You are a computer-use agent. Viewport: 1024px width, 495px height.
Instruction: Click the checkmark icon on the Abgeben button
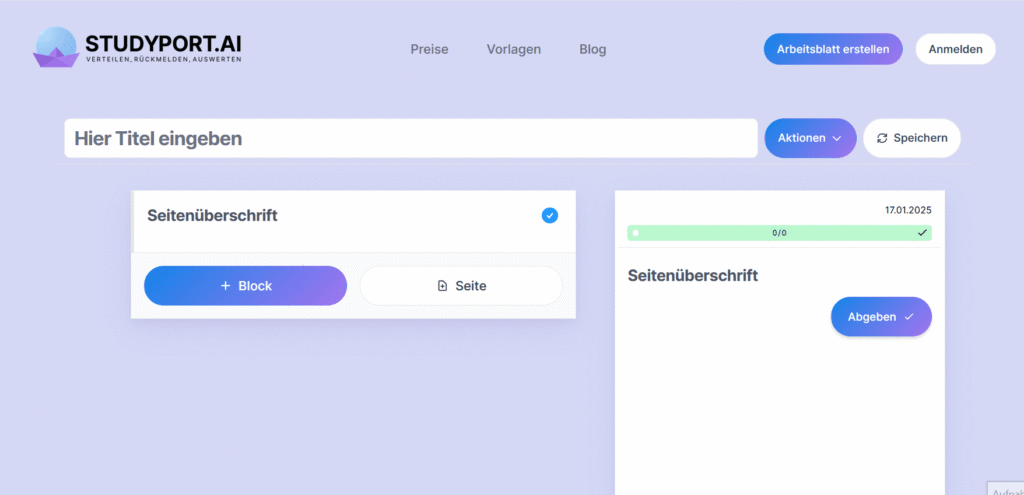click(909, 317)
